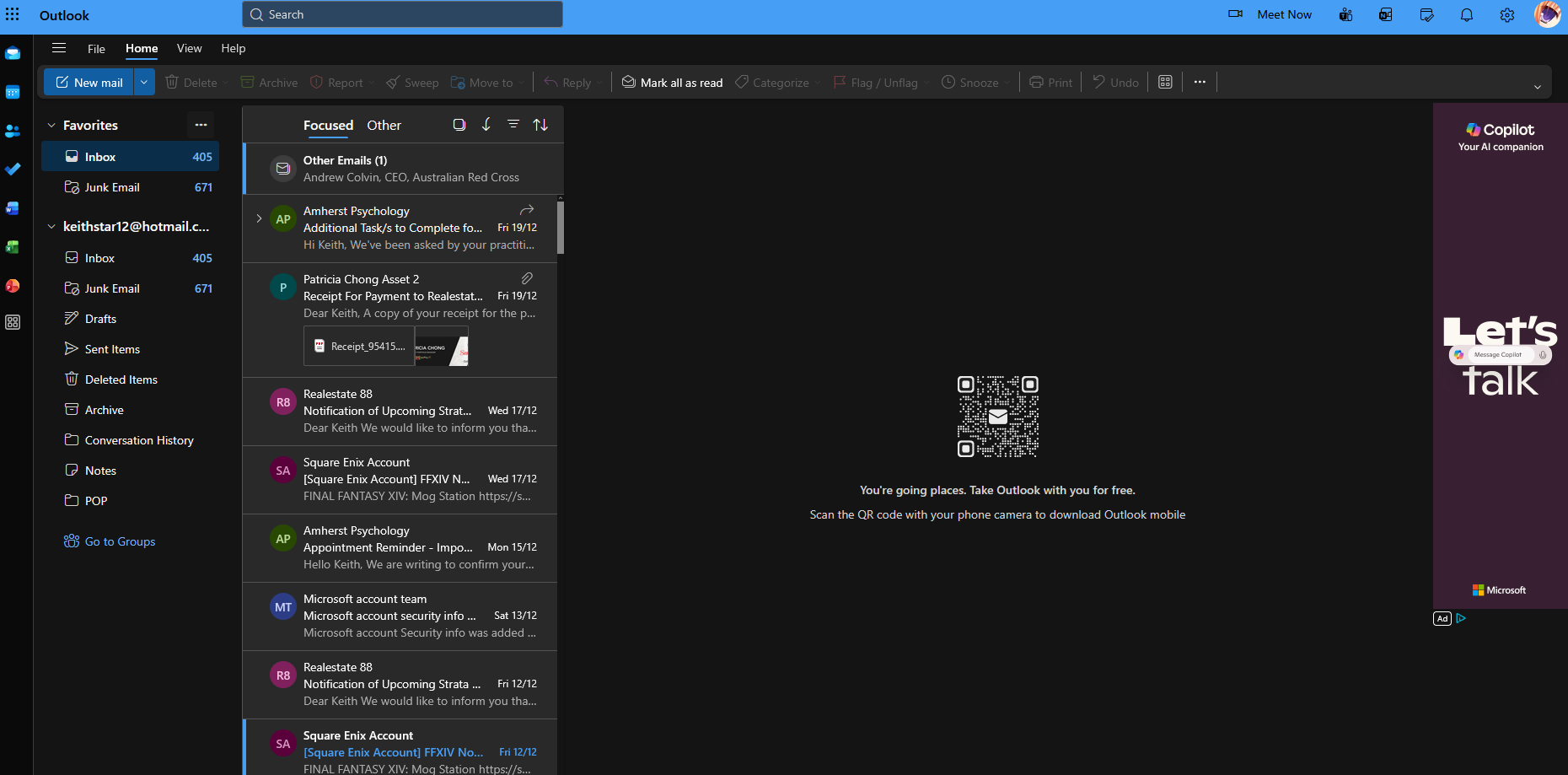Open the Calendar app in left rail

click(13, 93)
